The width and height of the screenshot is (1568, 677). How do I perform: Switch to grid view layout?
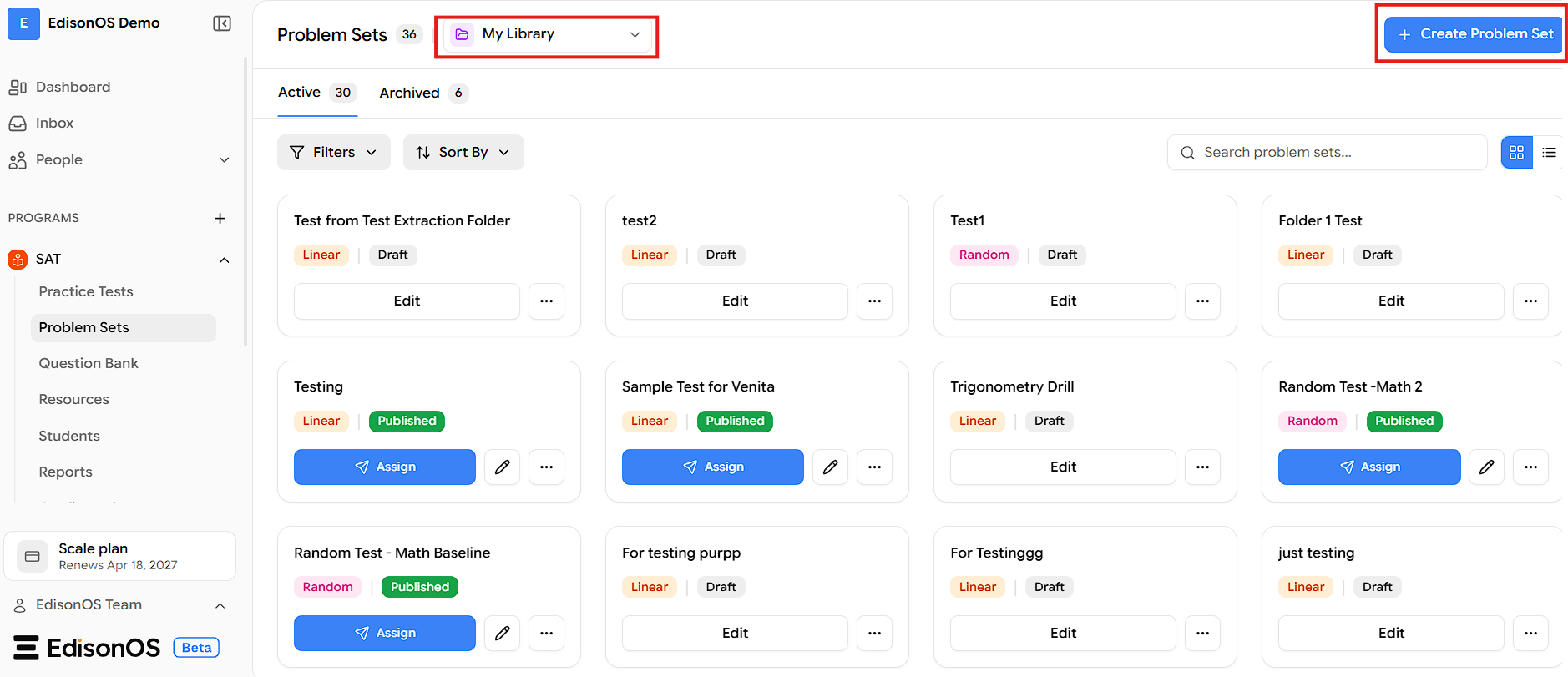(x=1516, y=152)
